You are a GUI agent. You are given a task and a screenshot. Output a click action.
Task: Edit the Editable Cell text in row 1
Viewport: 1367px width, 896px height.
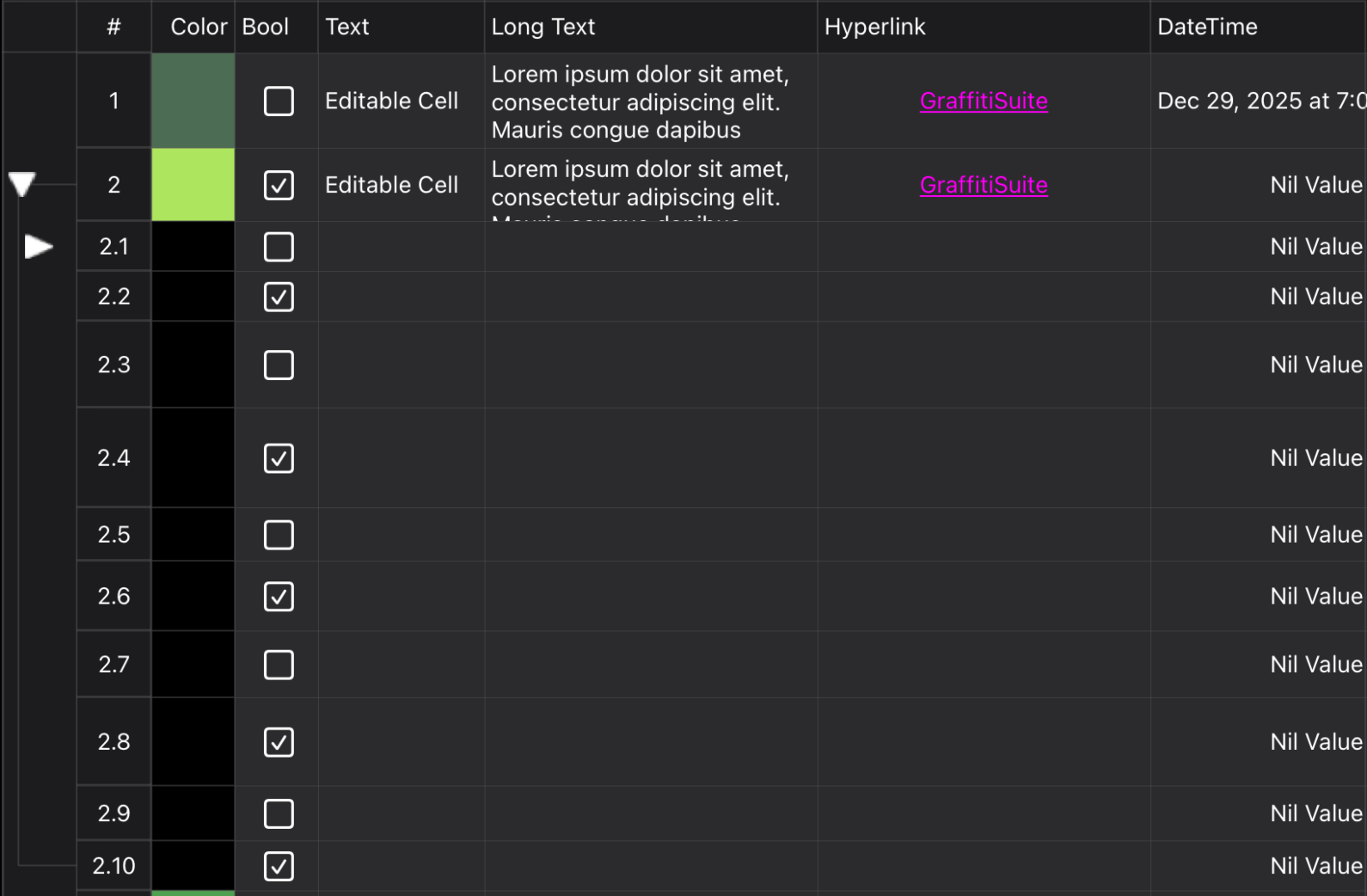(x=392, y=101)
